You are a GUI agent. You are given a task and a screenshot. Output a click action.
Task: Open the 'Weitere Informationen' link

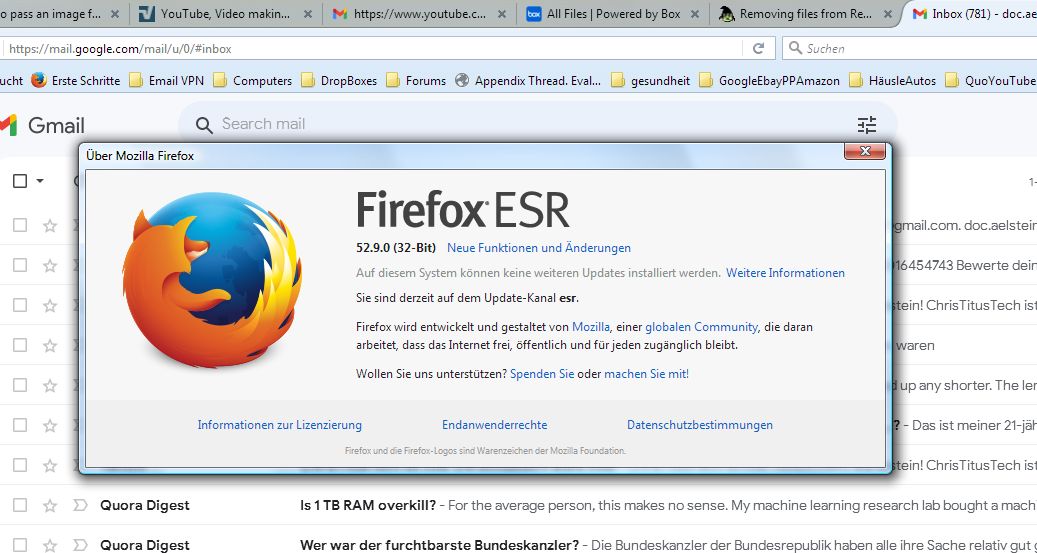785,273
